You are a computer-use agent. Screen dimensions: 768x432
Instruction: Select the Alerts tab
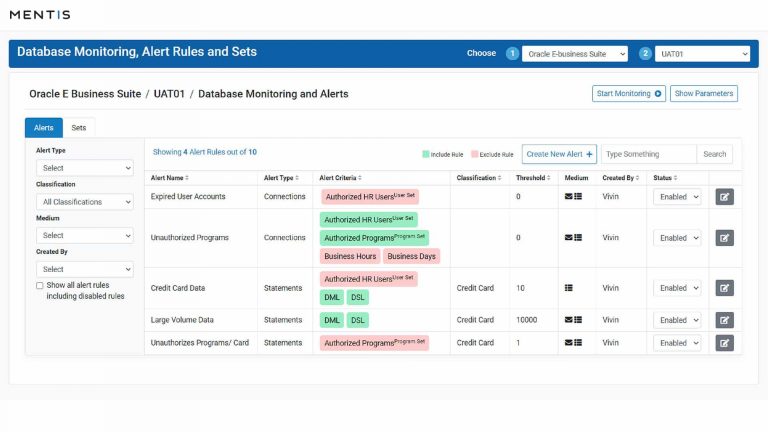click(x=44, y=128)
